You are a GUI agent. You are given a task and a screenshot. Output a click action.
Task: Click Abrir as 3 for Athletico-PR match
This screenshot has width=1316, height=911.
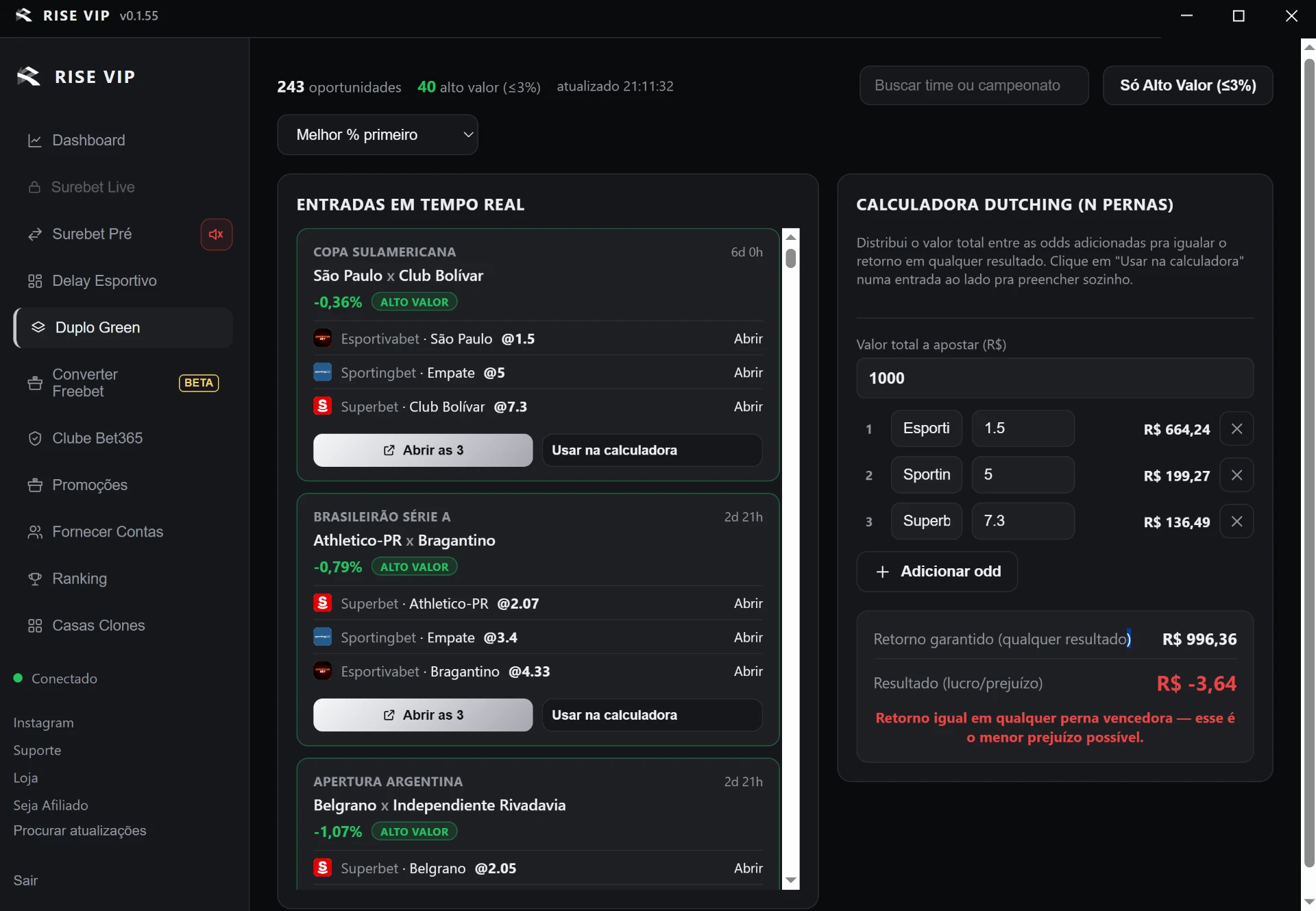coord(423,715)
